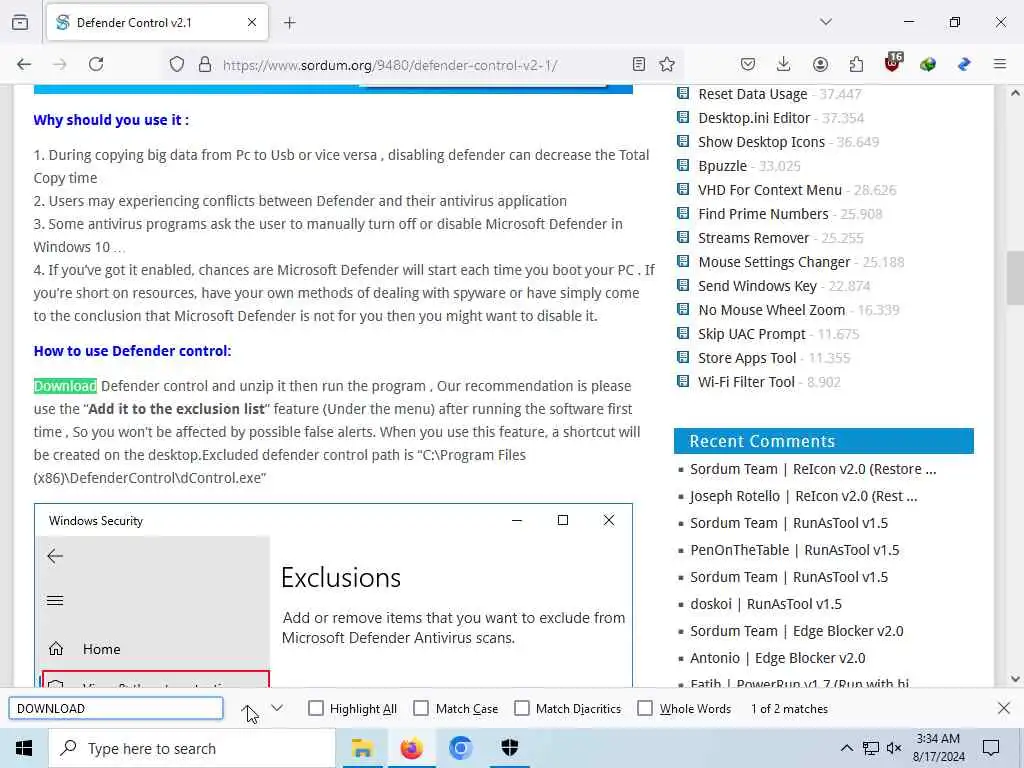
Task: Open Mouse Settings Changer link
Action: point(774,262)
